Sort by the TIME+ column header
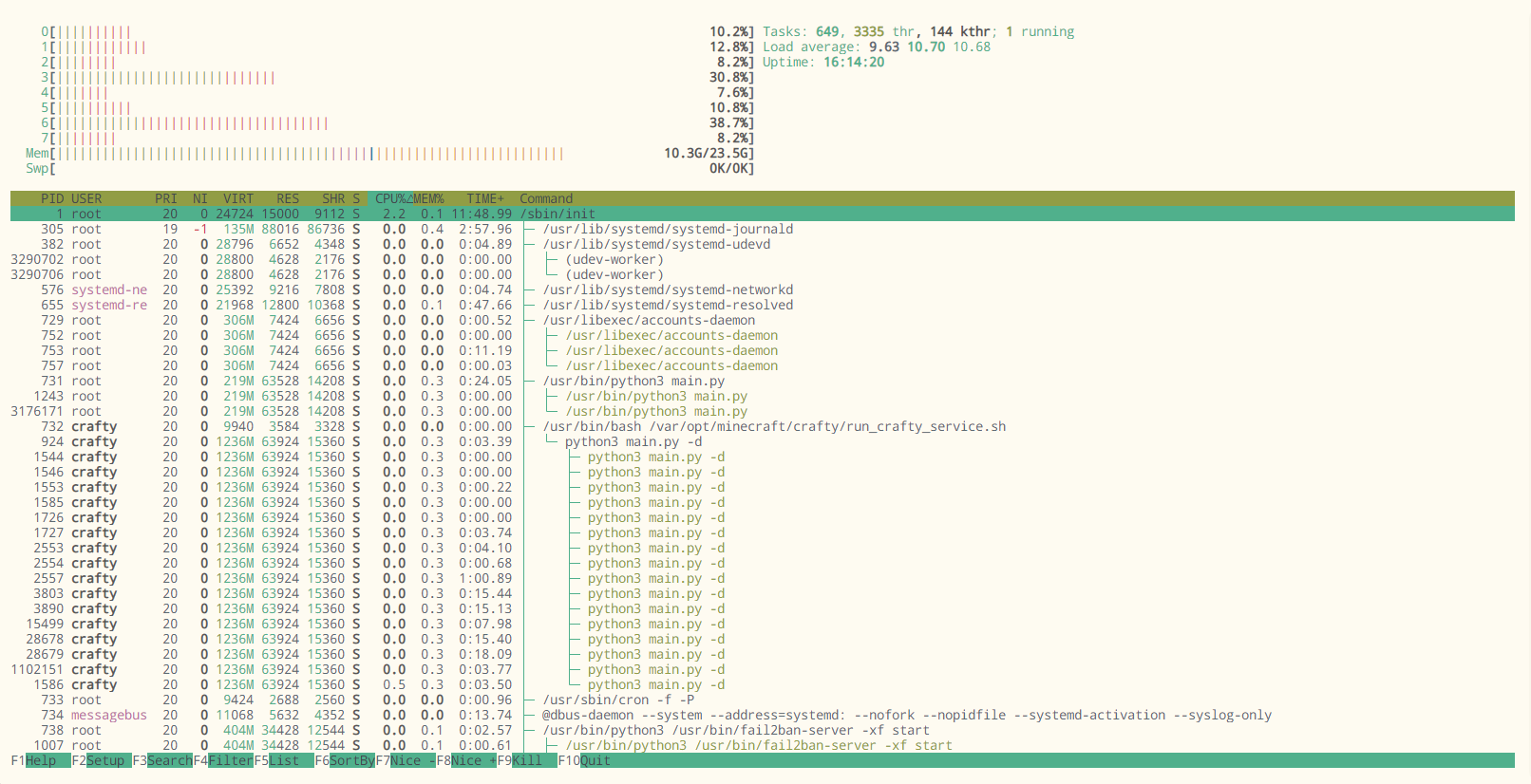 pyautogui.click(x=485, y=198)
